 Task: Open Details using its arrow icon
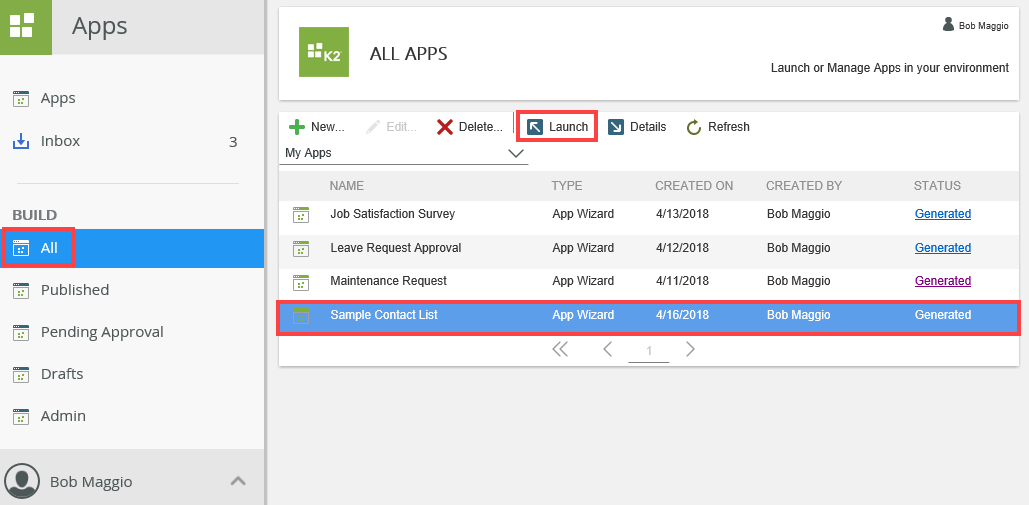616,127
